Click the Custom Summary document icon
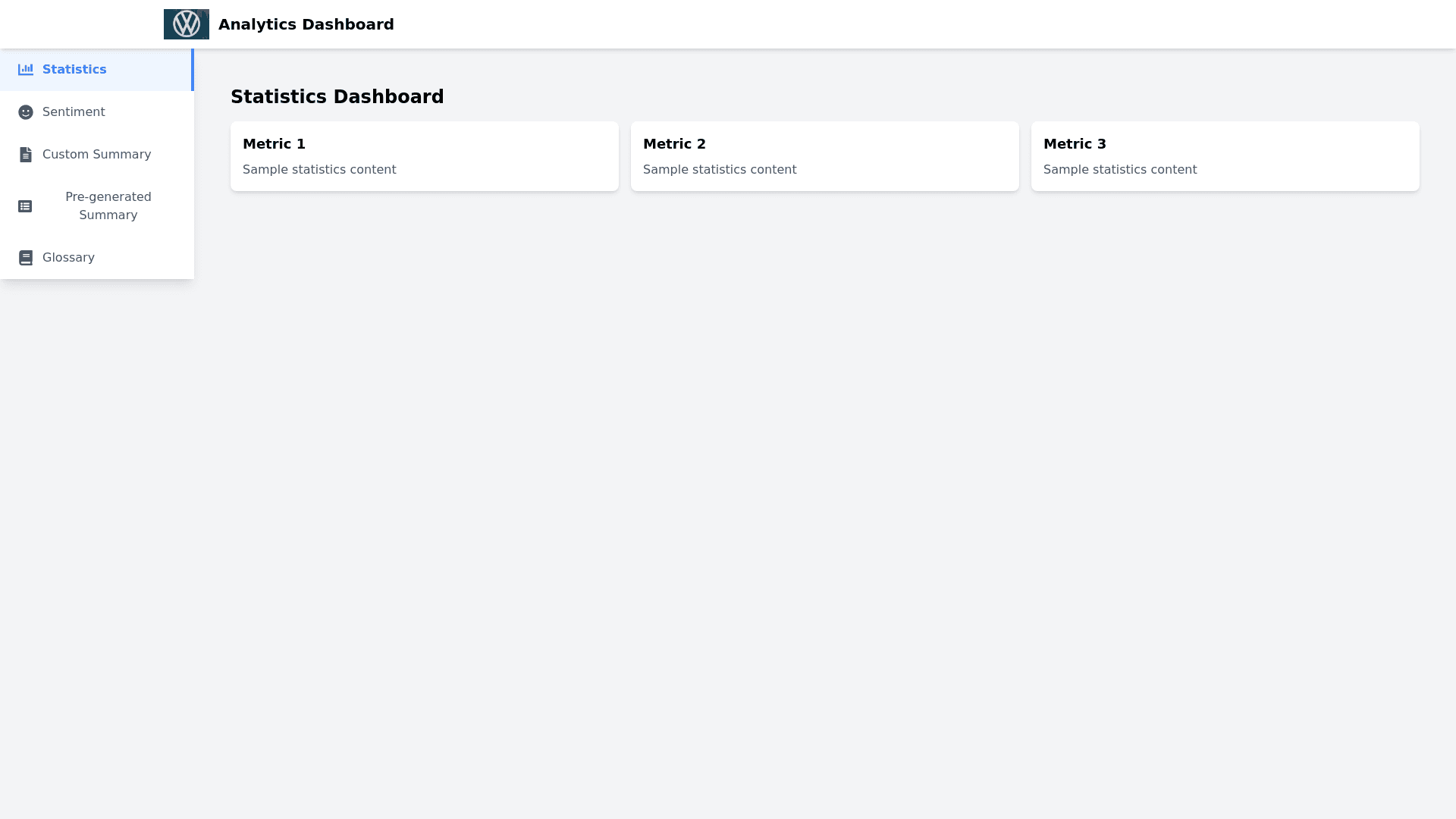1456x819 pixels. pyautogui.click(x=26, y=155)
